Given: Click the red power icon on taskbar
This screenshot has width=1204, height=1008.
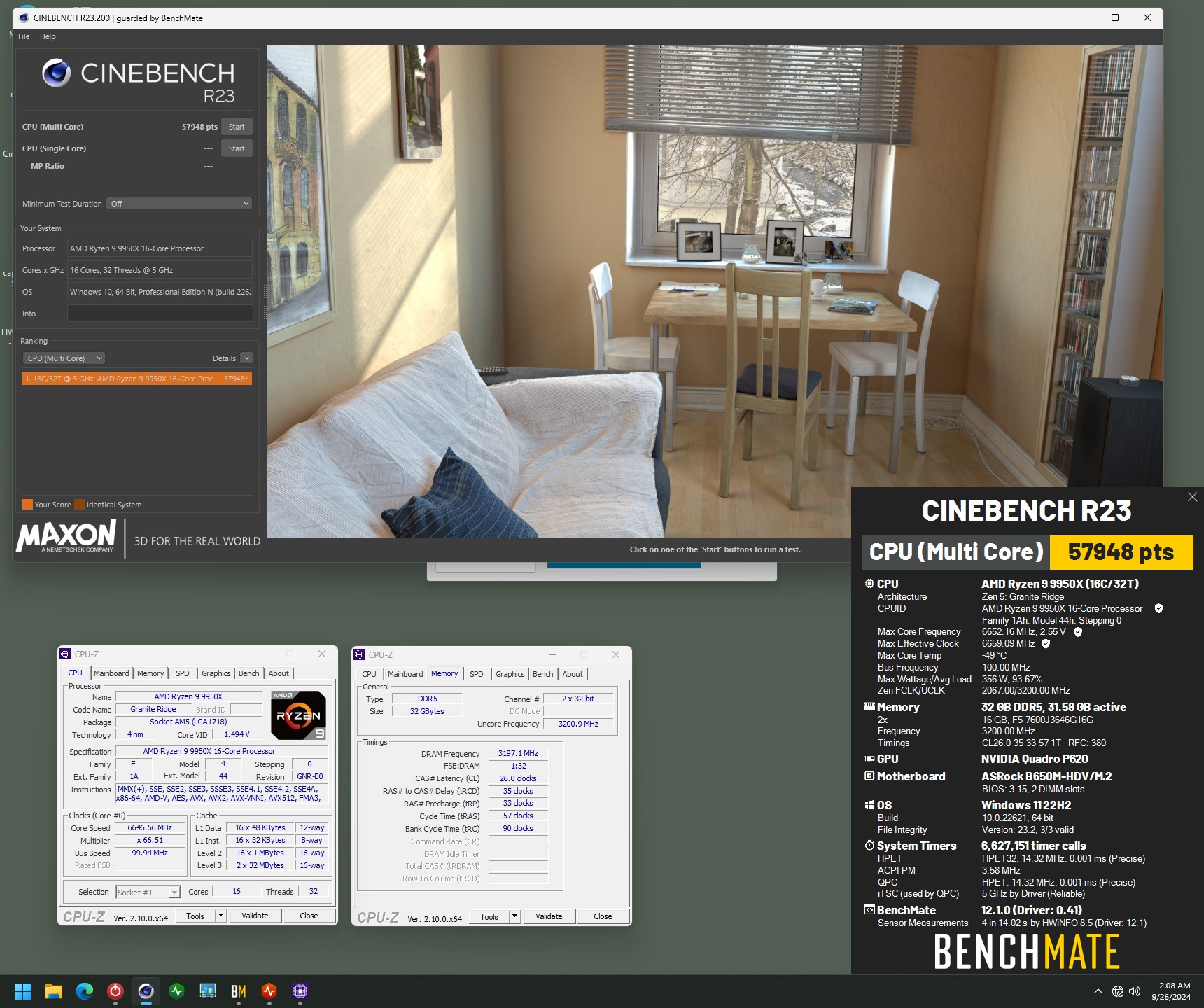Looking at the screenshot, I should tap(115, 991).
